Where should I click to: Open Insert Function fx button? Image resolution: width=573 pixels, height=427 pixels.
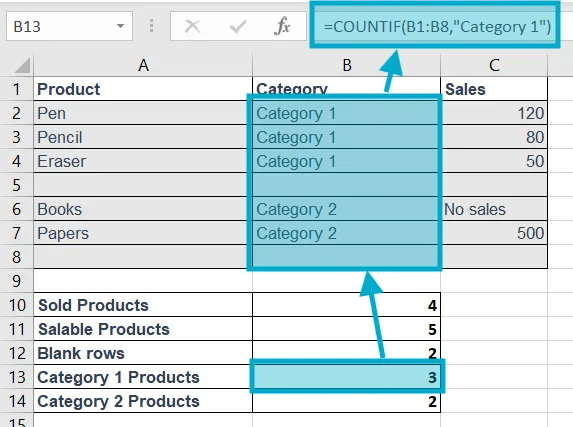[282, 26]
